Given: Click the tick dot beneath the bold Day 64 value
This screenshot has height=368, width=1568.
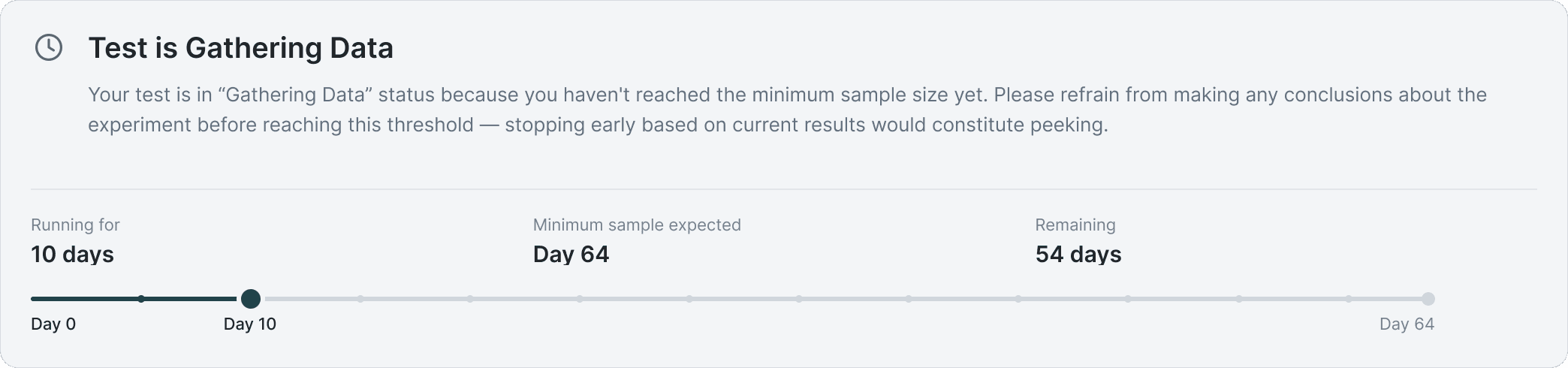Looking at the screenshot, I should point(580,299).
